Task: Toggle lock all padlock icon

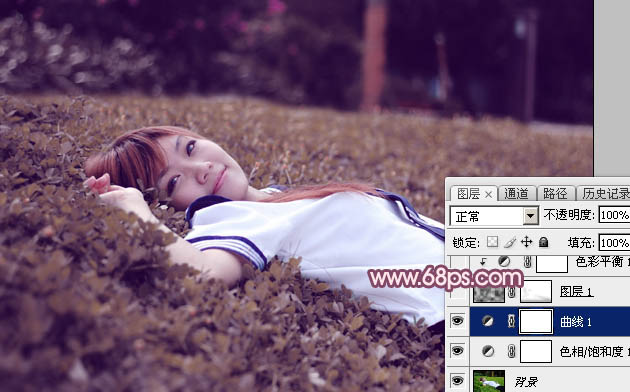Action: click(x=544, y=242)
